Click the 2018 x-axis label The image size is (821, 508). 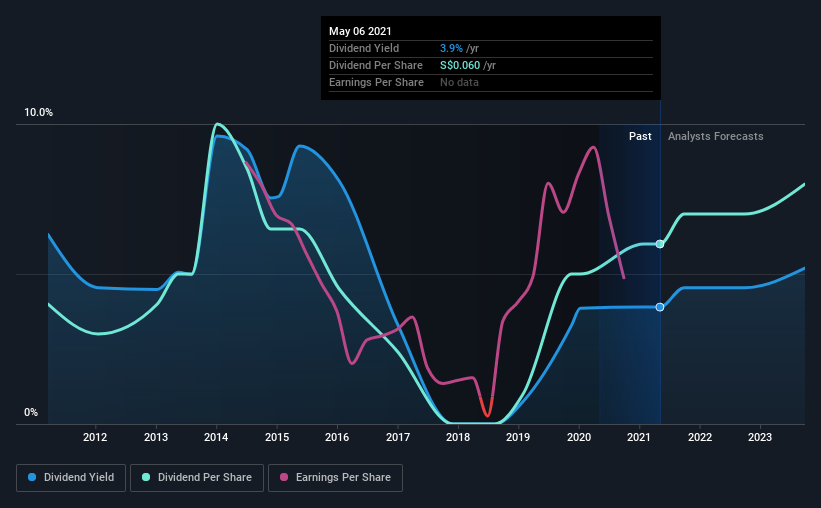point(458,437)
